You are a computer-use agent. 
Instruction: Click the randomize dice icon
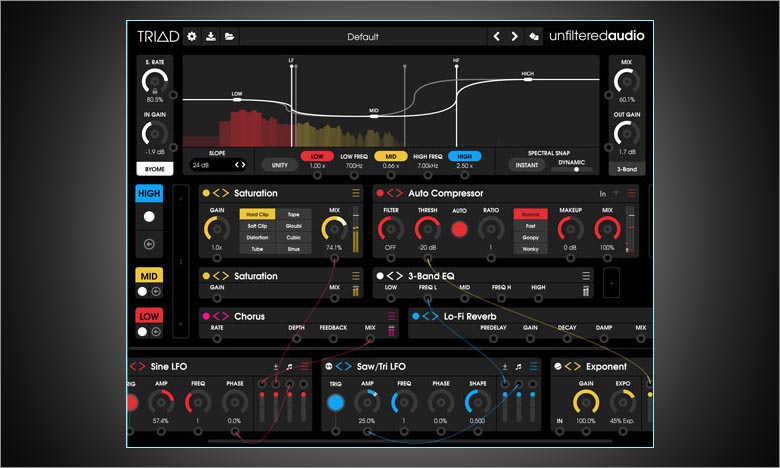(x=533, y=36)
